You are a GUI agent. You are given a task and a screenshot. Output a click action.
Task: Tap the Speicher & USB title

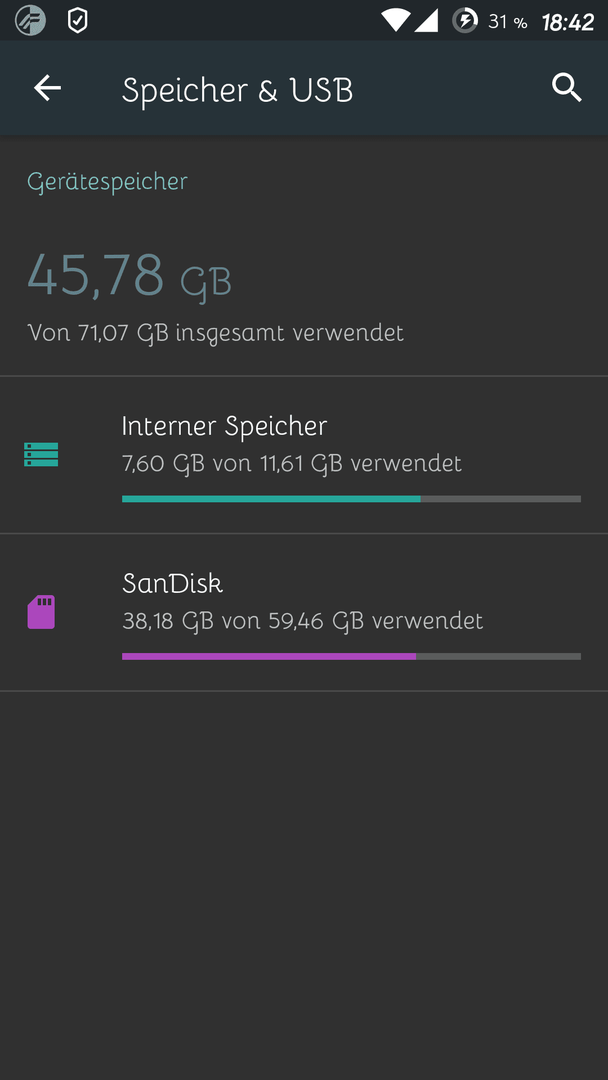point(238,90)
